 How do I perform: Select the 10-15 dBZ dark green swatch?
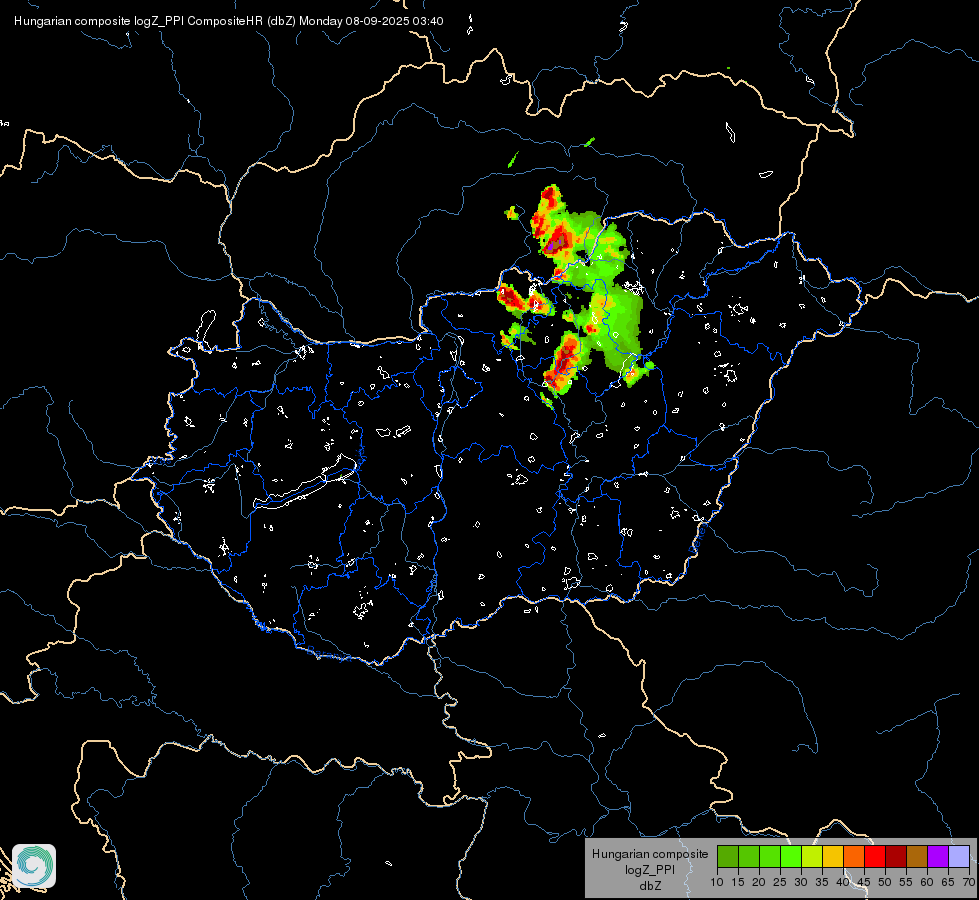728,856
